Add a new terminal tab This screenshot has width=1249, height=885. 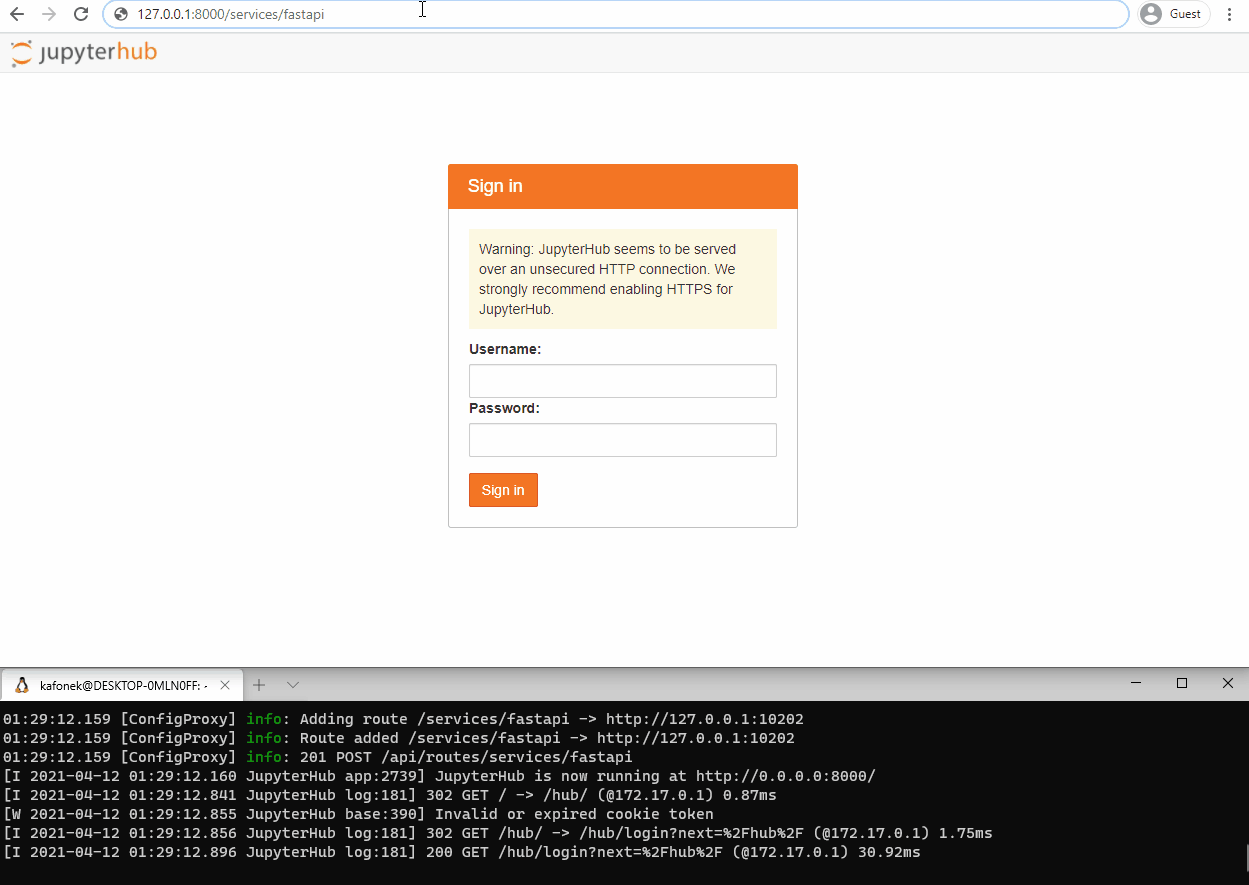tap(259, 685)
